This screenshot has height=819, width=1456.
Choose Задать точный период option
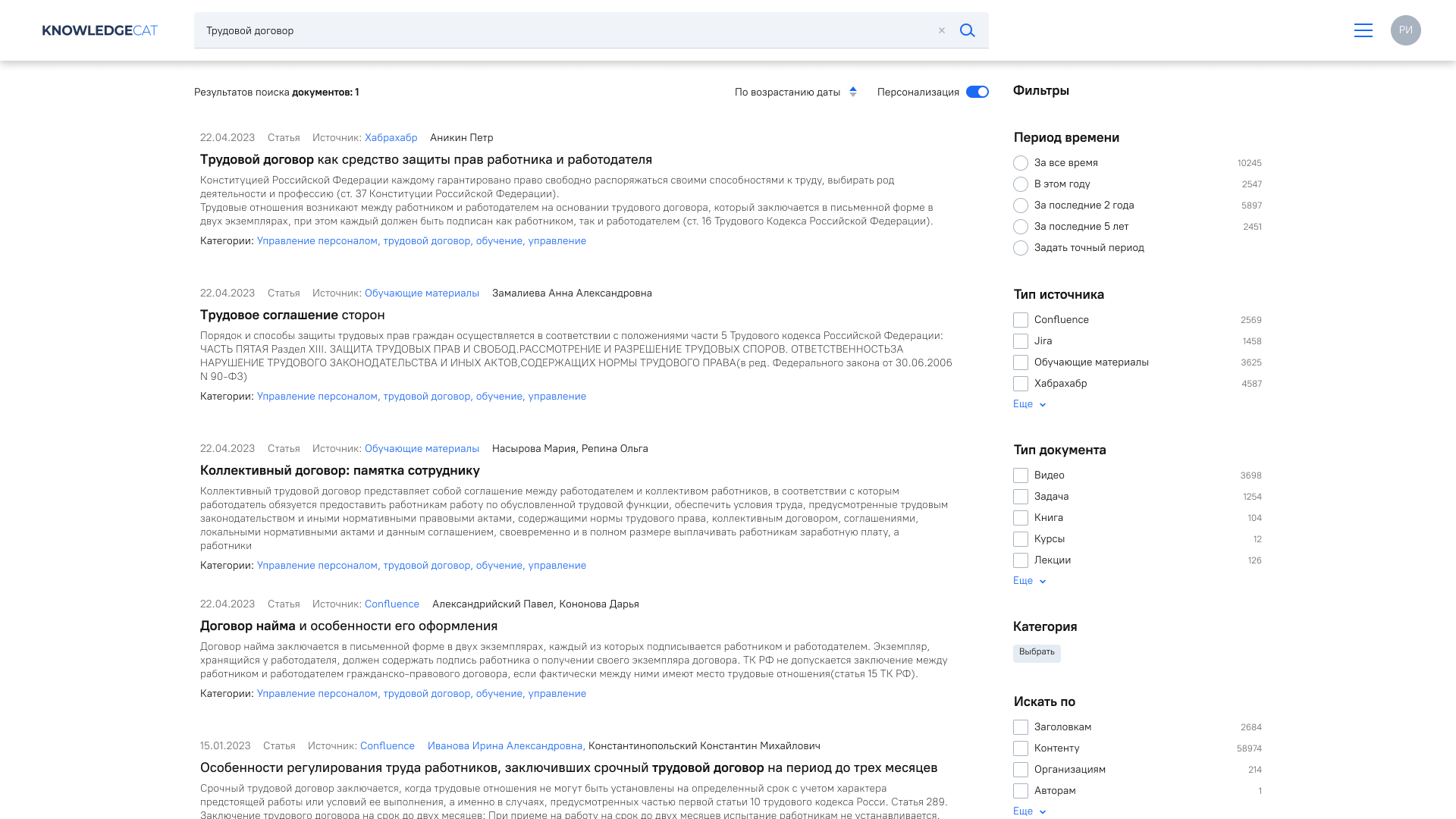(x=1021, y=248)
